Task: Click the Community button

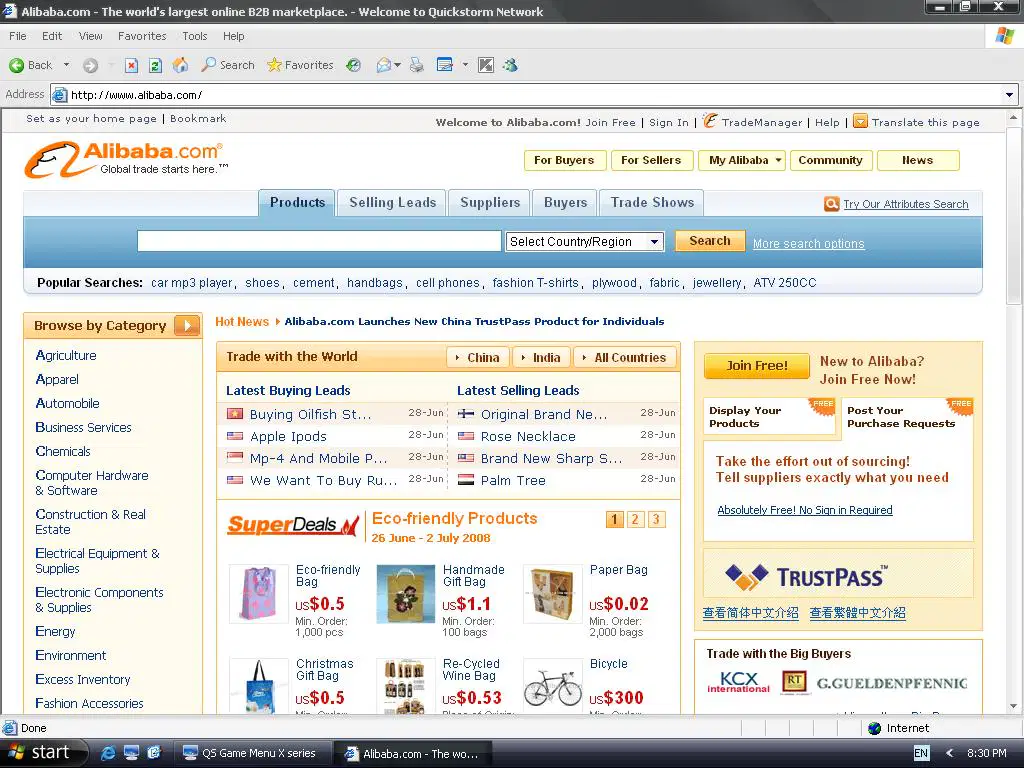Action: click(x=831, y=160)
